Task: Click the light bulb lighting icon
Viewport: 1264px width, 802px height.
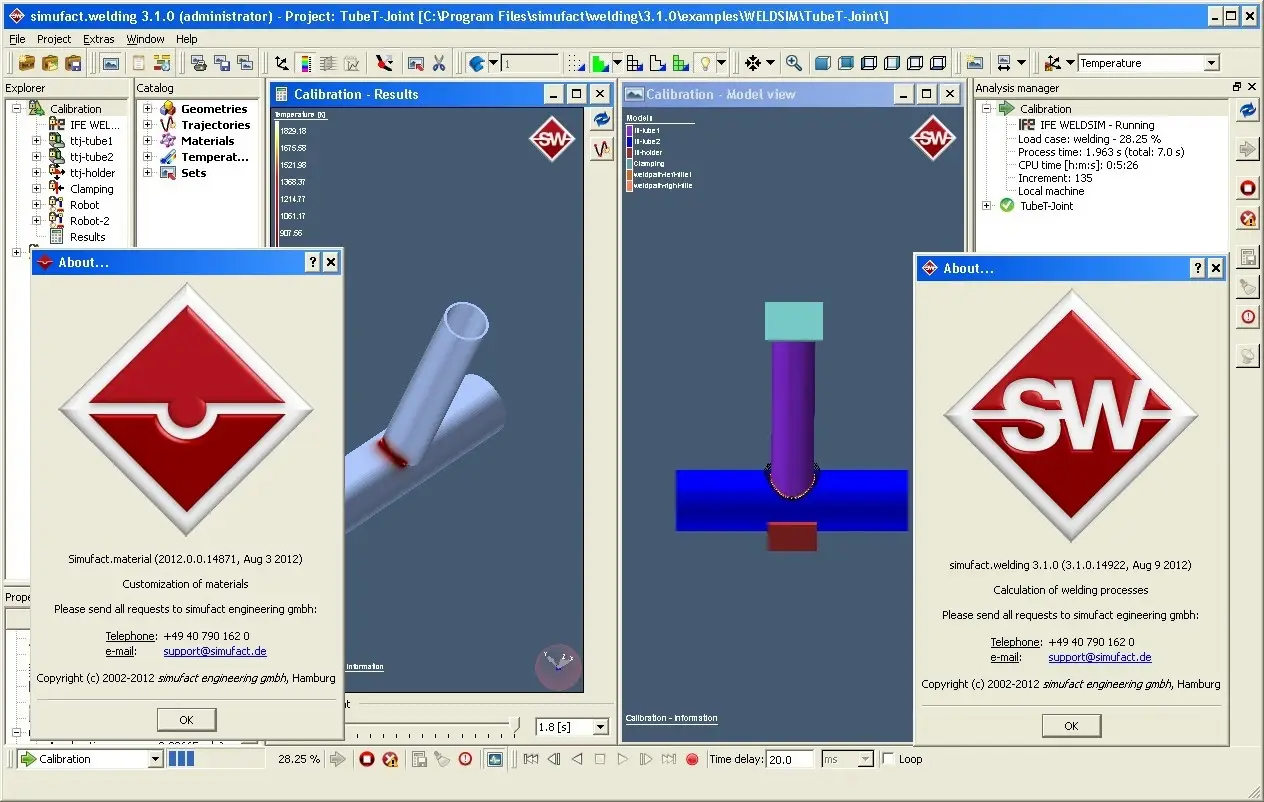Action: [x=706, y=63]
